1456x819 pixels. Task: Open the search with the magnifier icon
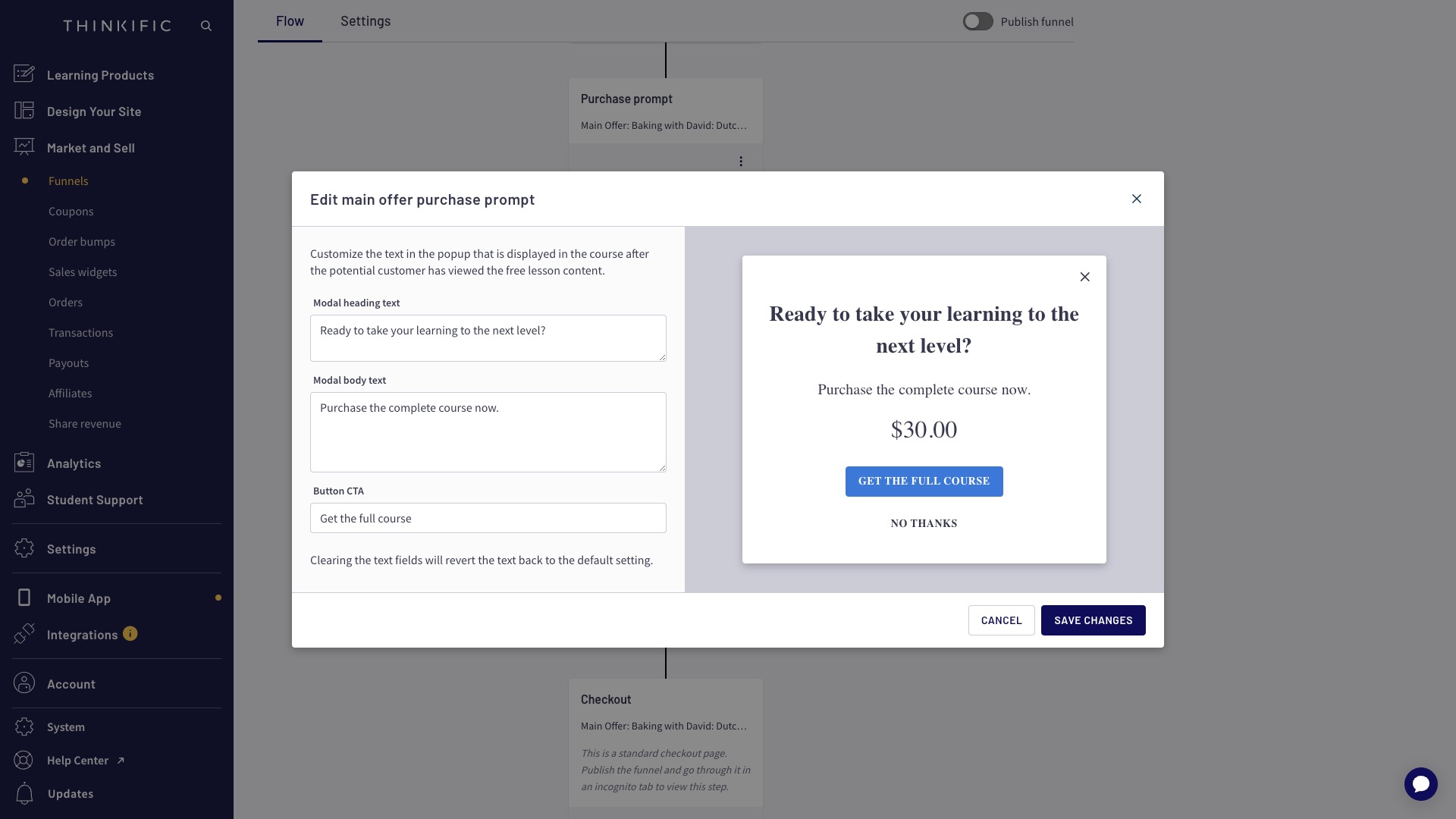206,25
